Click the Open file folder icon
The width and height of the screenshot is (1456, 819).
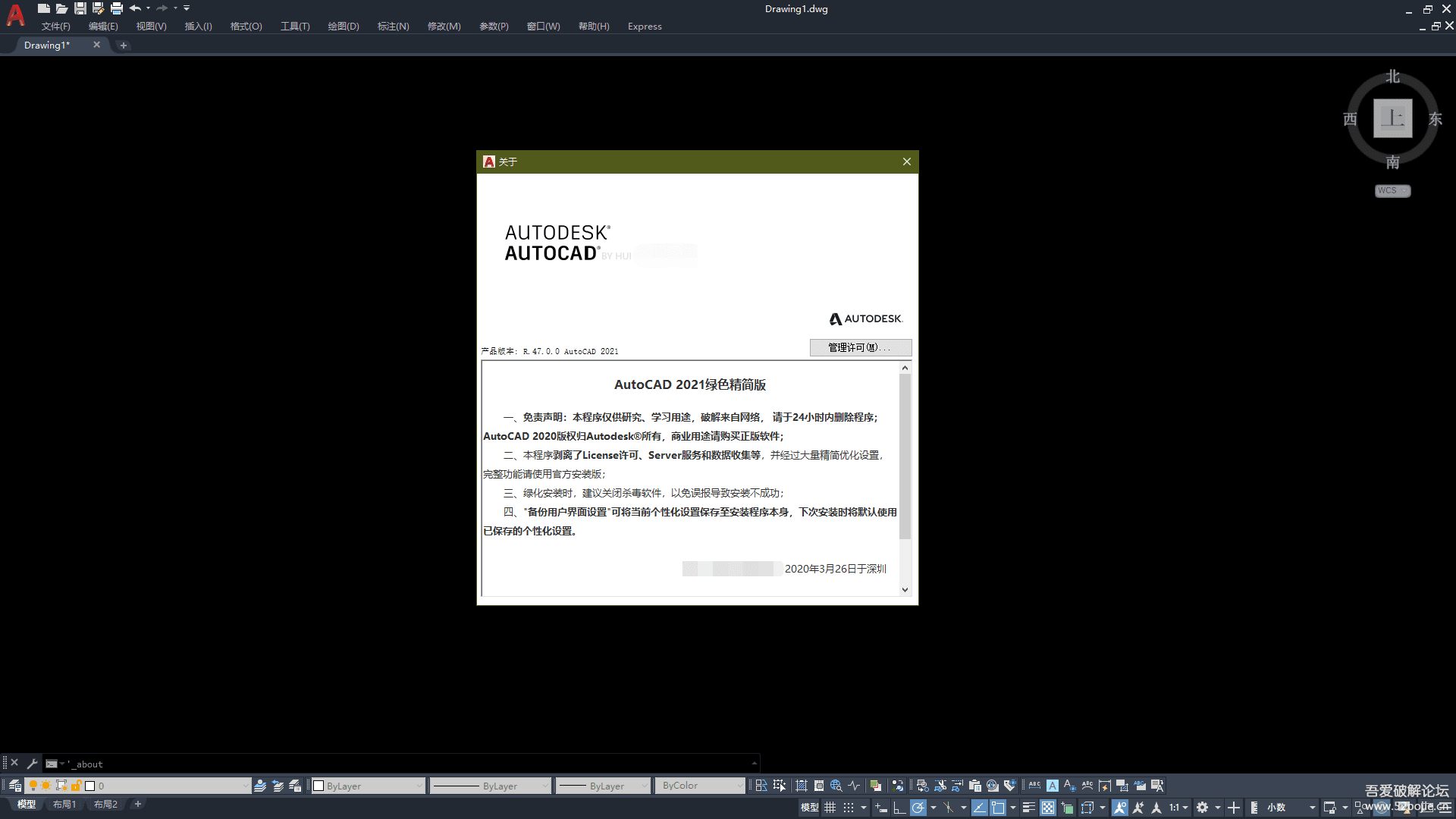coord(61,8)
